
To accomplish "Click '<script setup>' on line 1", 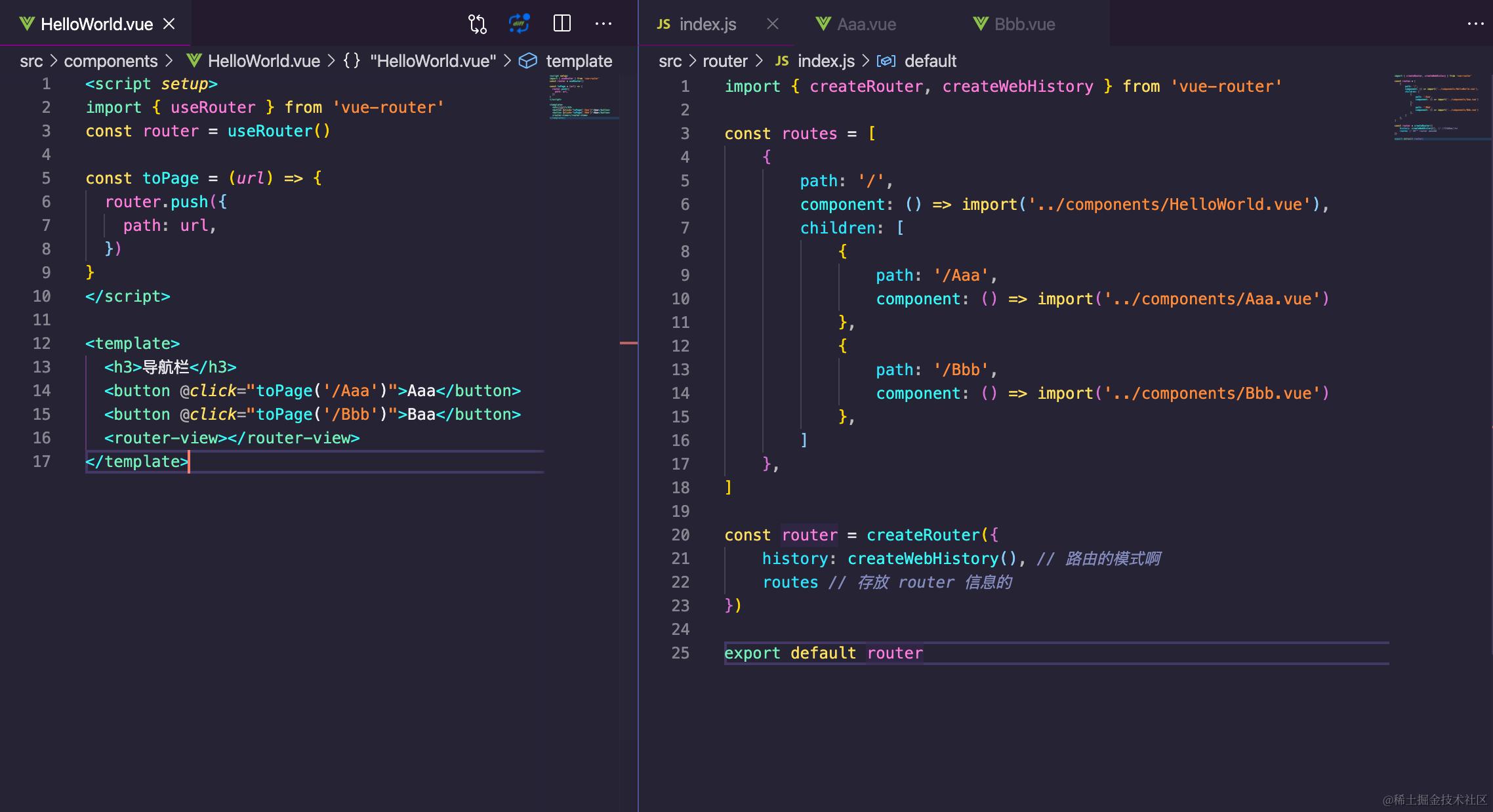I will pos(152,83).
